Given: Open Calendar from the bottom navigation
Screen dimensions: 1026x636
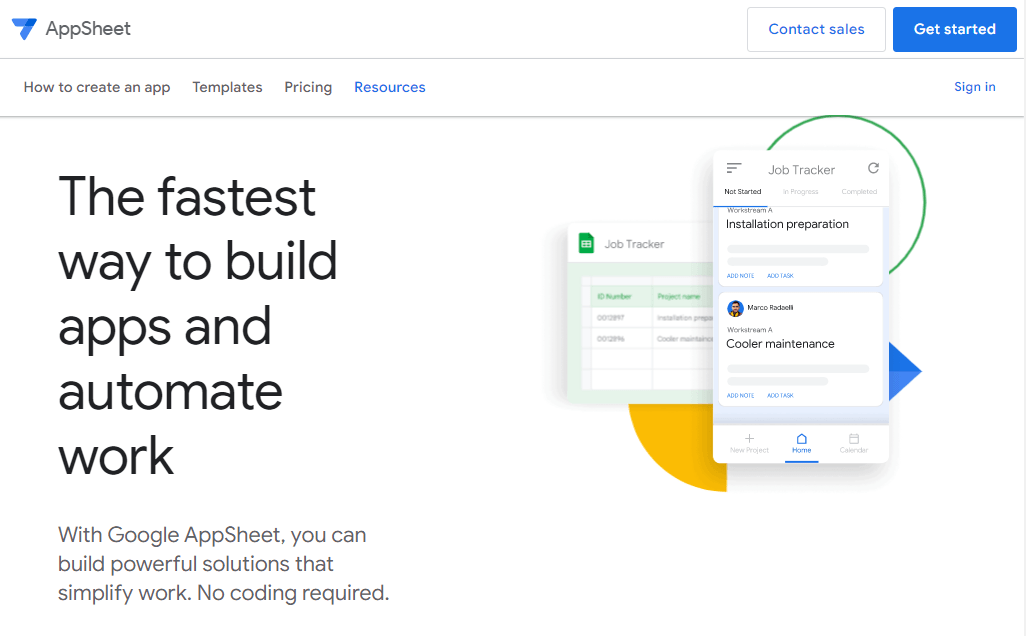Looking at the screenshot, I should click(x=853, y=438).
